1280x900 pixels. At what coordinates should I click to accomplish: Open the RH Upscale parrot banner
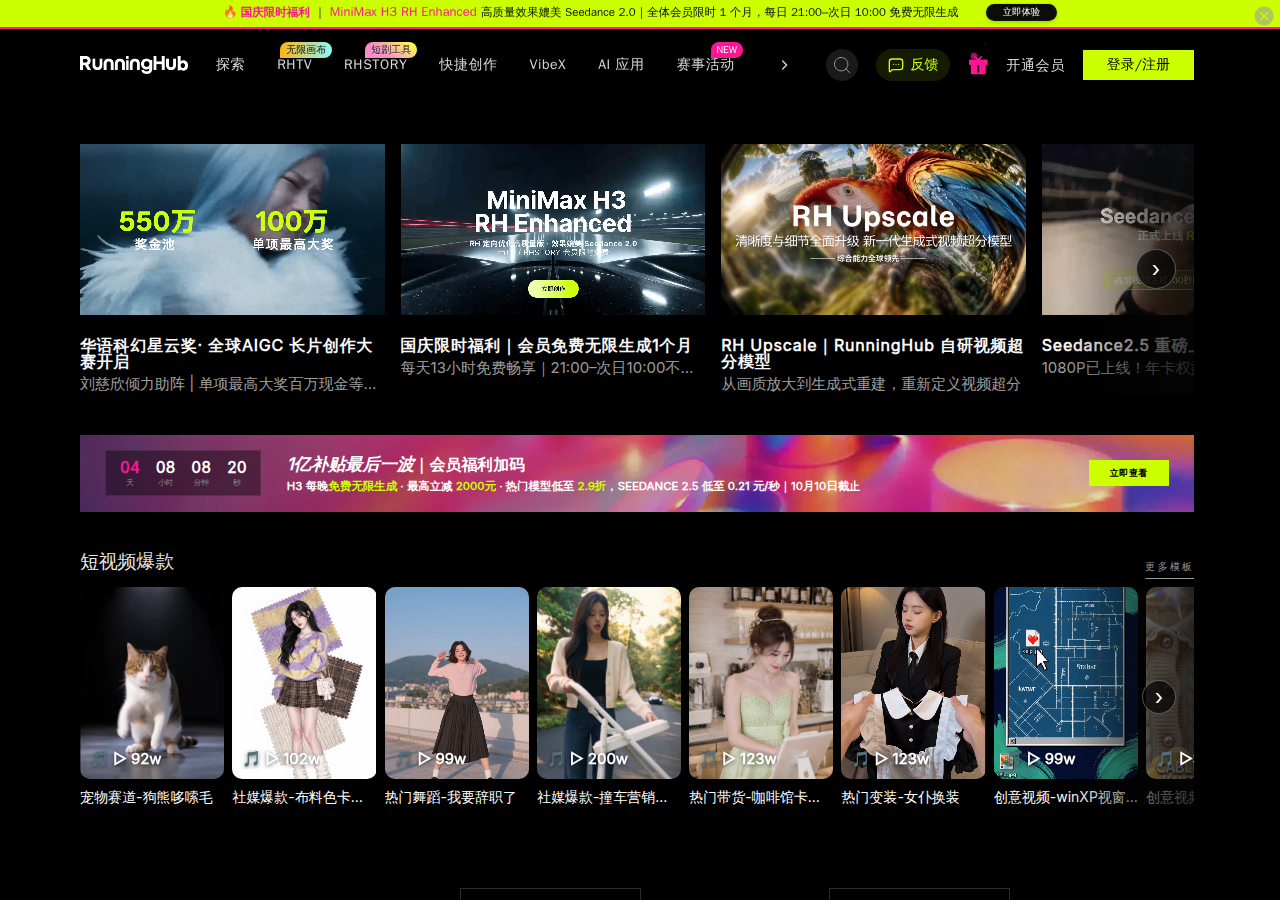[x=873, y=229]
